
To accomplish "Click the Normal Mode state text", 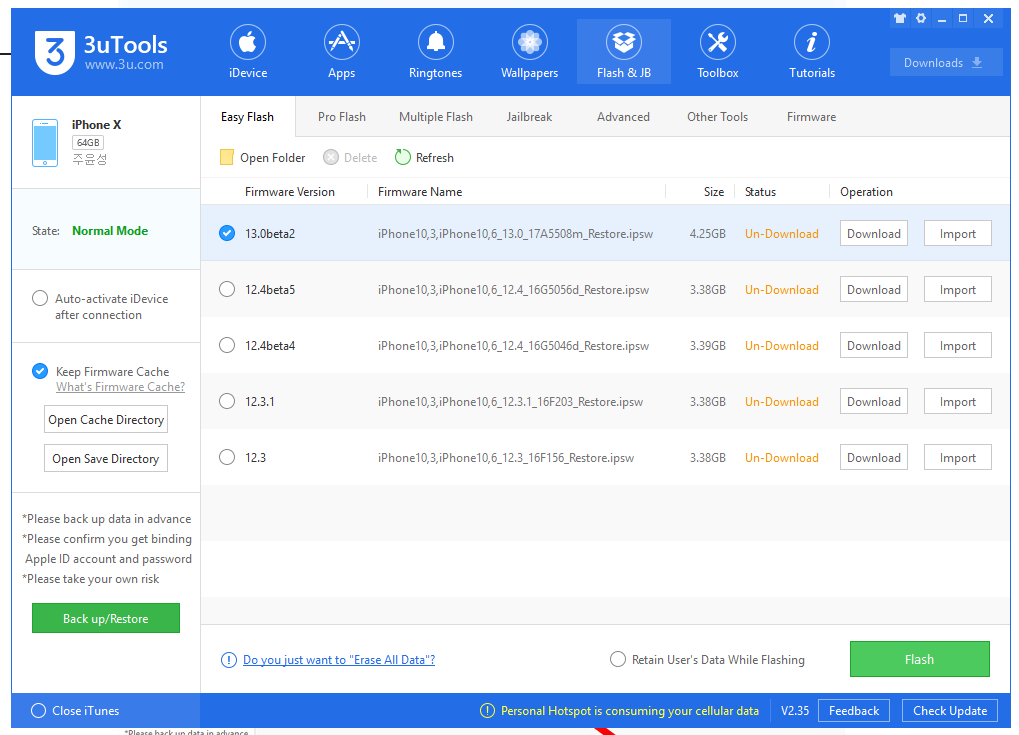I will pos(110,231).
